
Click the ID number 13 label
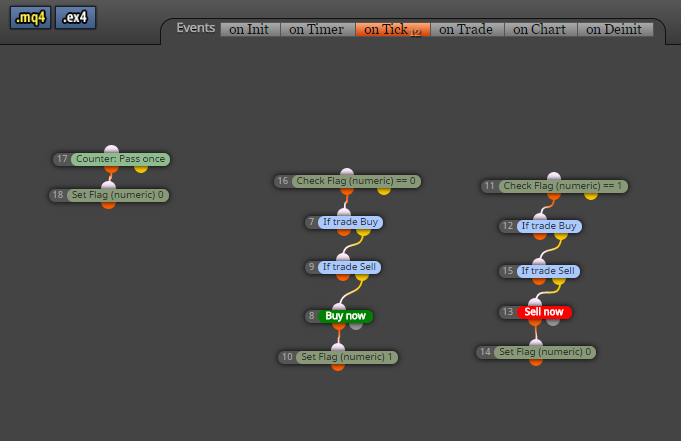(508, 312)
